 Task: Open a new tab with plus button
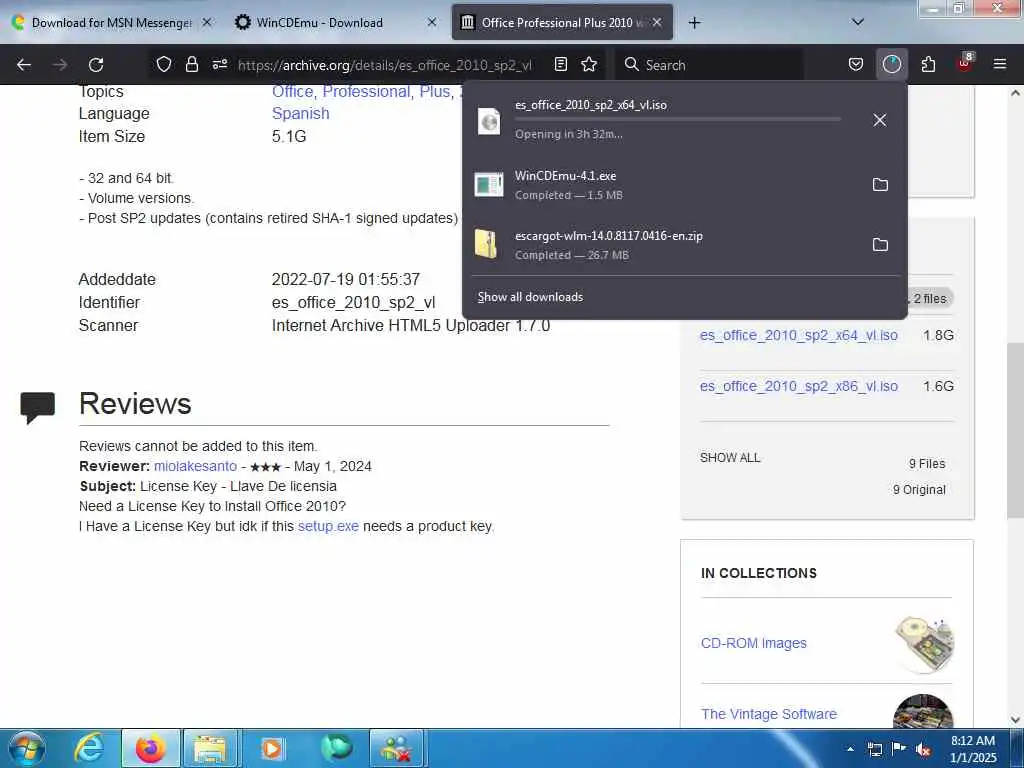(x=694, y=23)
